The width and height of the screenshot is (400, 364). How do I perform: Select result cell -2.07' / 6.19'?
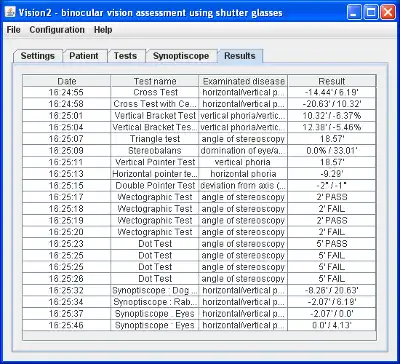point(332,302)
